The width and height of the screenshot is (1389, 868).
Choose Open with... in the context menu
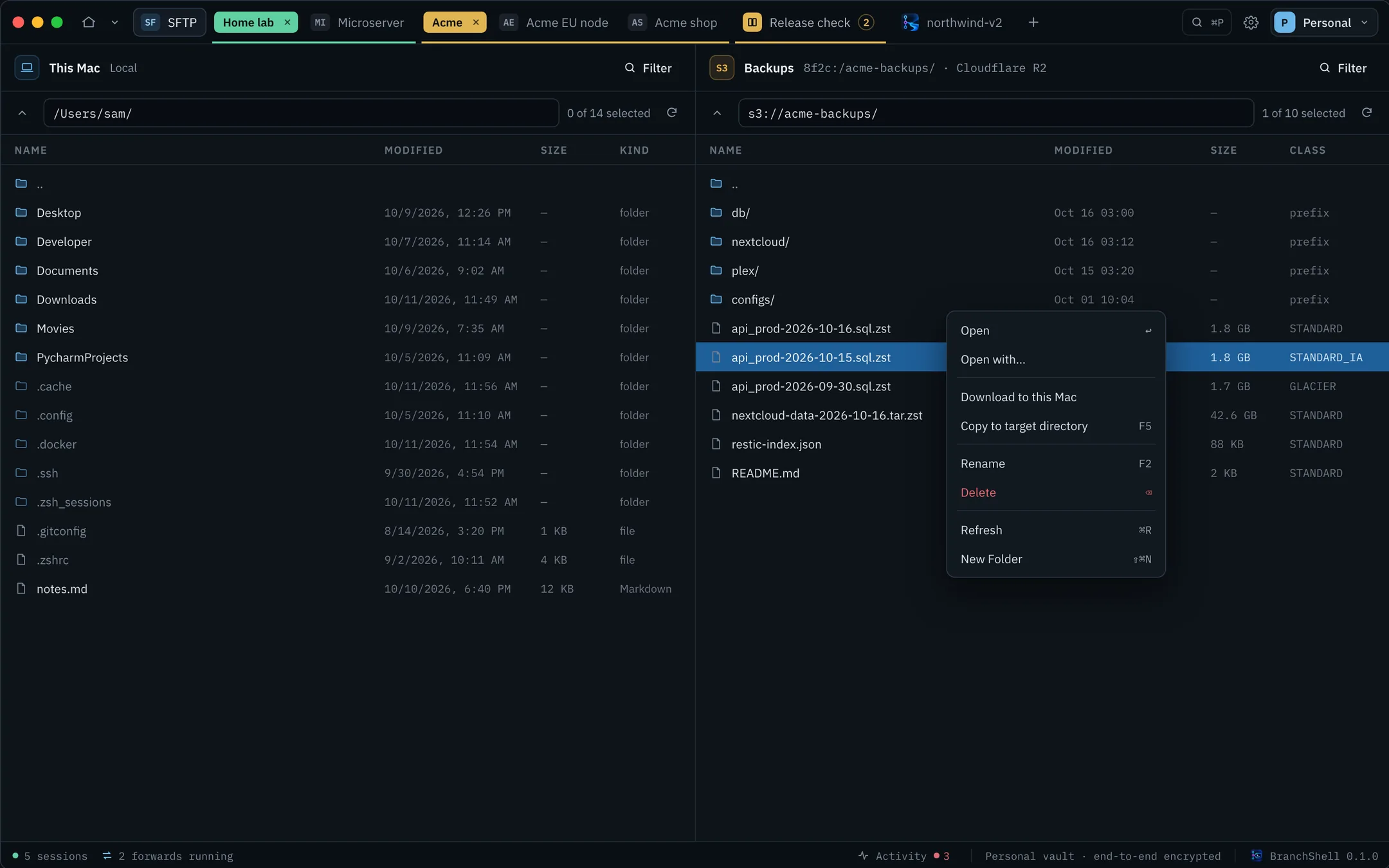click(x=1056, y=359)
